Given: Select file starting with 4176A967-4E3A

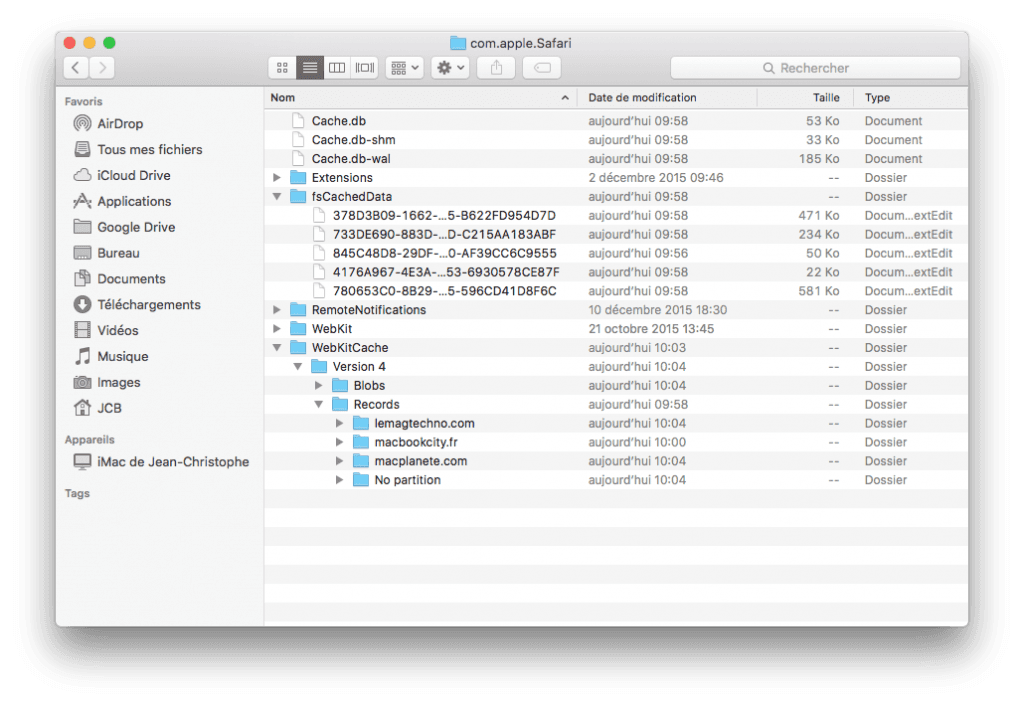Looking at the screenshot, I should click(616, 272).
